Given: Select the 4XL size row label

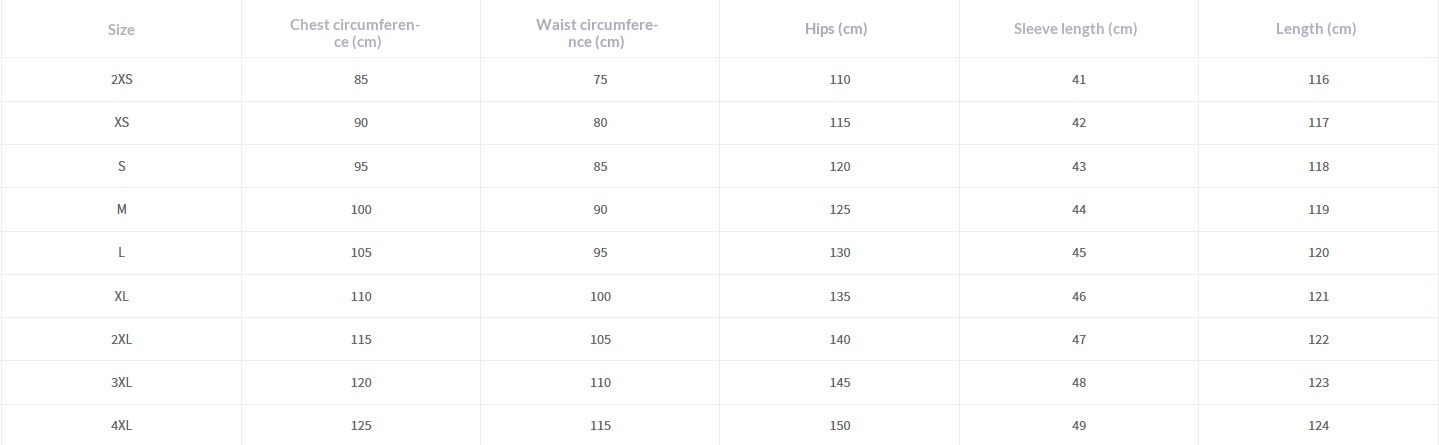Looking at the screenshot, I should click(121, 426).
